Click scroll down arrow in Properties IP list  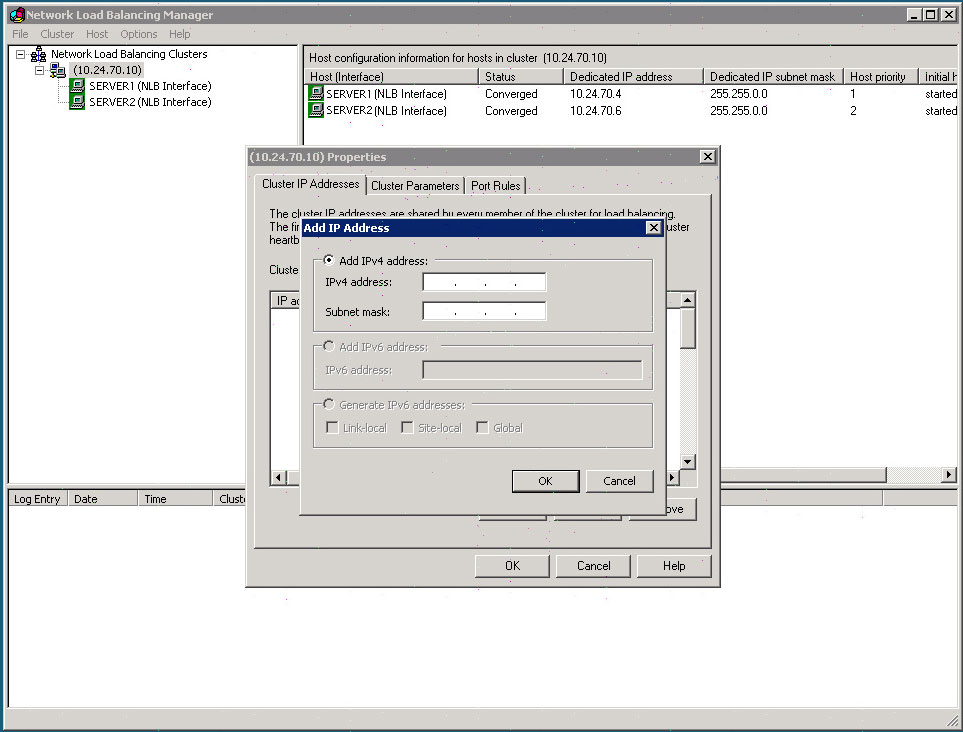point(687,461)
